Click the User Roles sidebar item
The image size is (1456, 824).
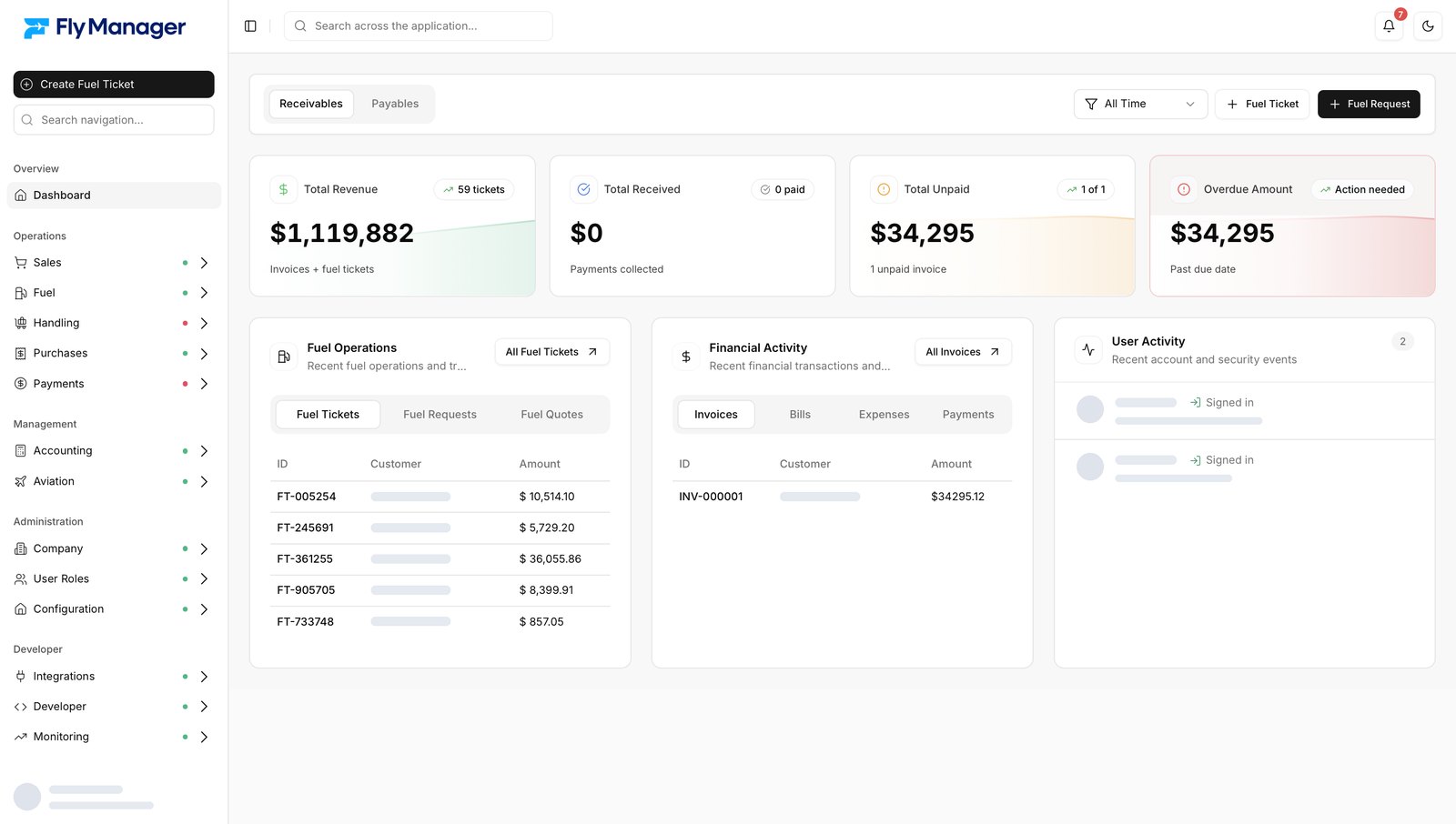[114, 579]
